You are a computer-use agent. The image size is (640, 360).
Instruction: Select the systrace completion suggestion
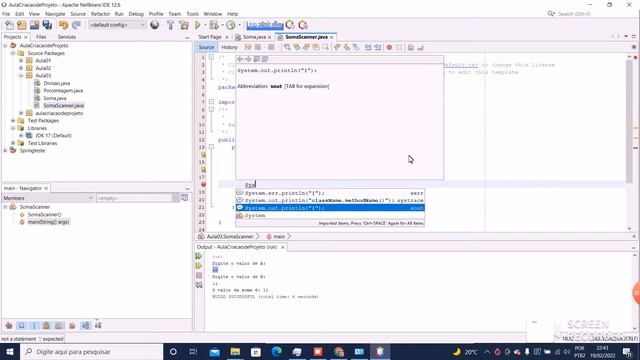pos(330,200)
